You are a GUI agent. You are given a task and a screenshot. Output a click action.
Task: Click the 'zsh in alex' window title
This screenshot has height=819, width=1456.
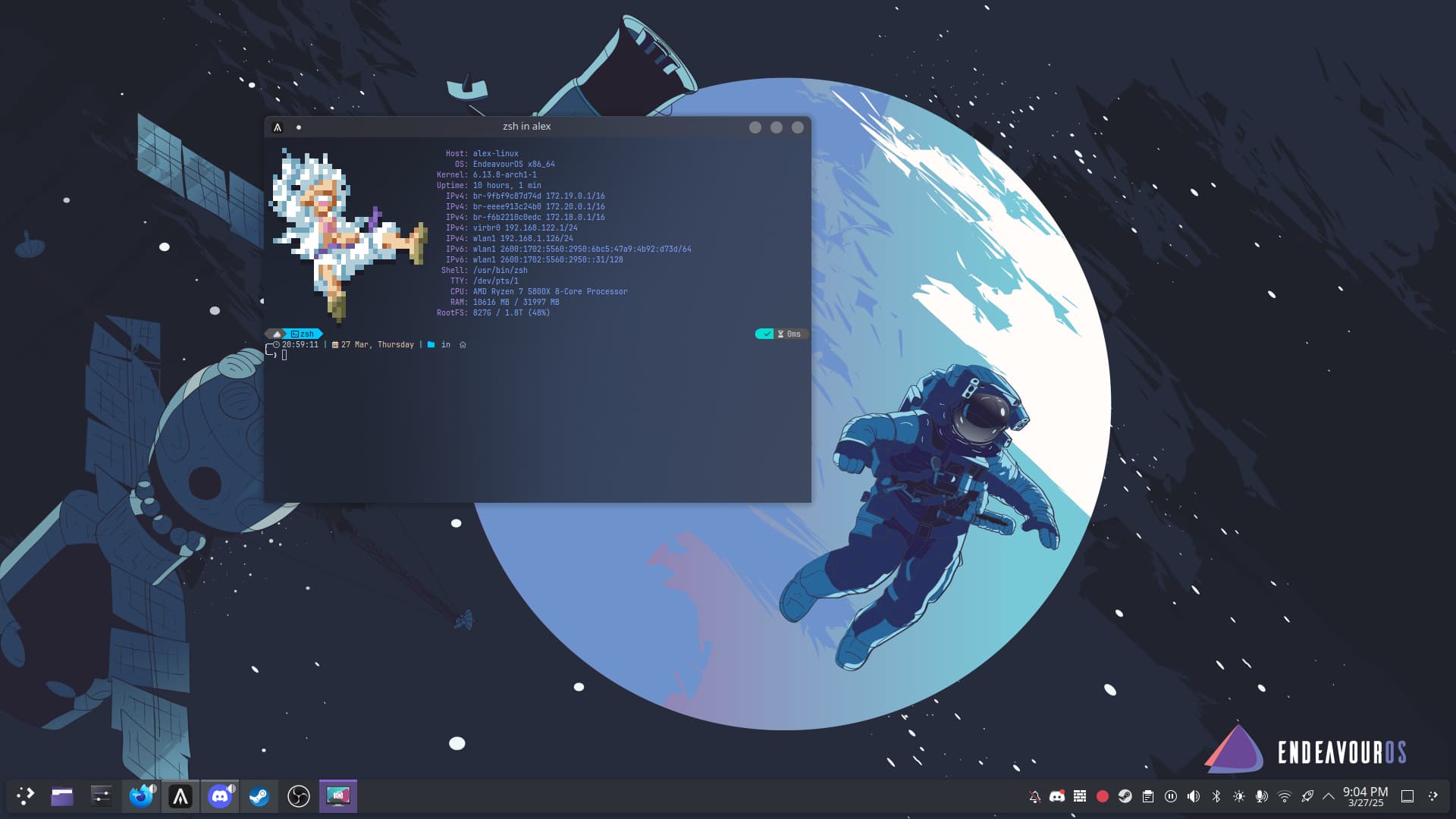click(527, 127)
